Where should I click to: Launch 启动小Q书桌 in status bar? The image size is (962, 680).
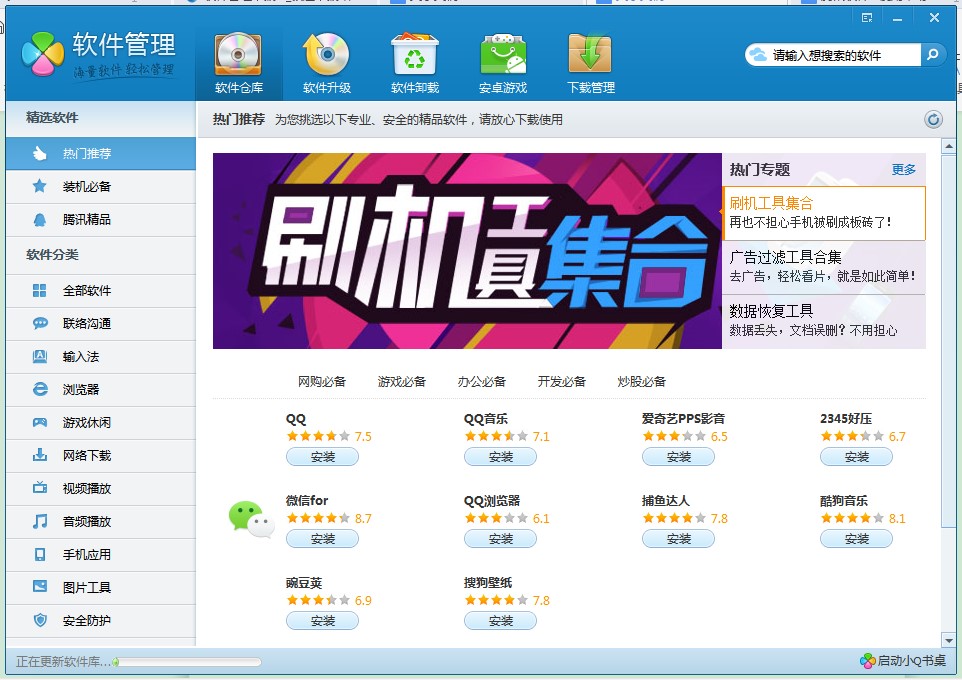(x=903, y=661)
